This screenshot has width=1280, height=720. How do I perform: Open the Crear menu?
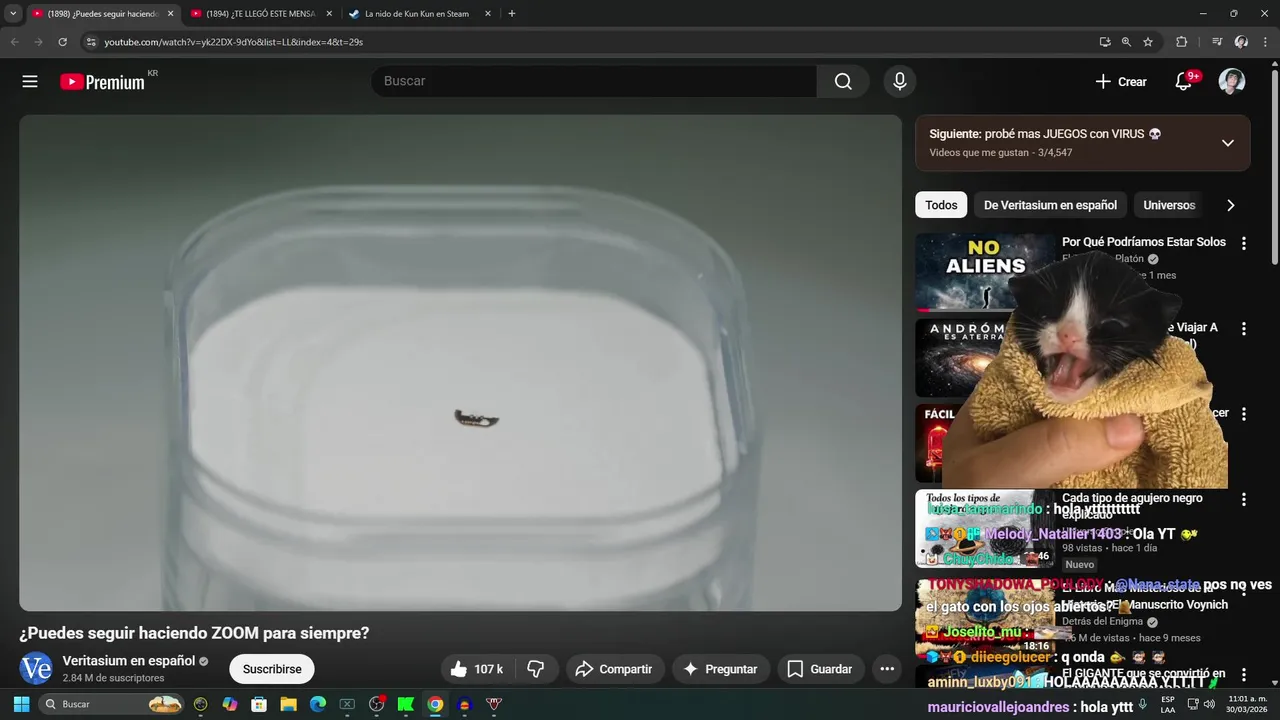click(1121, 82)
